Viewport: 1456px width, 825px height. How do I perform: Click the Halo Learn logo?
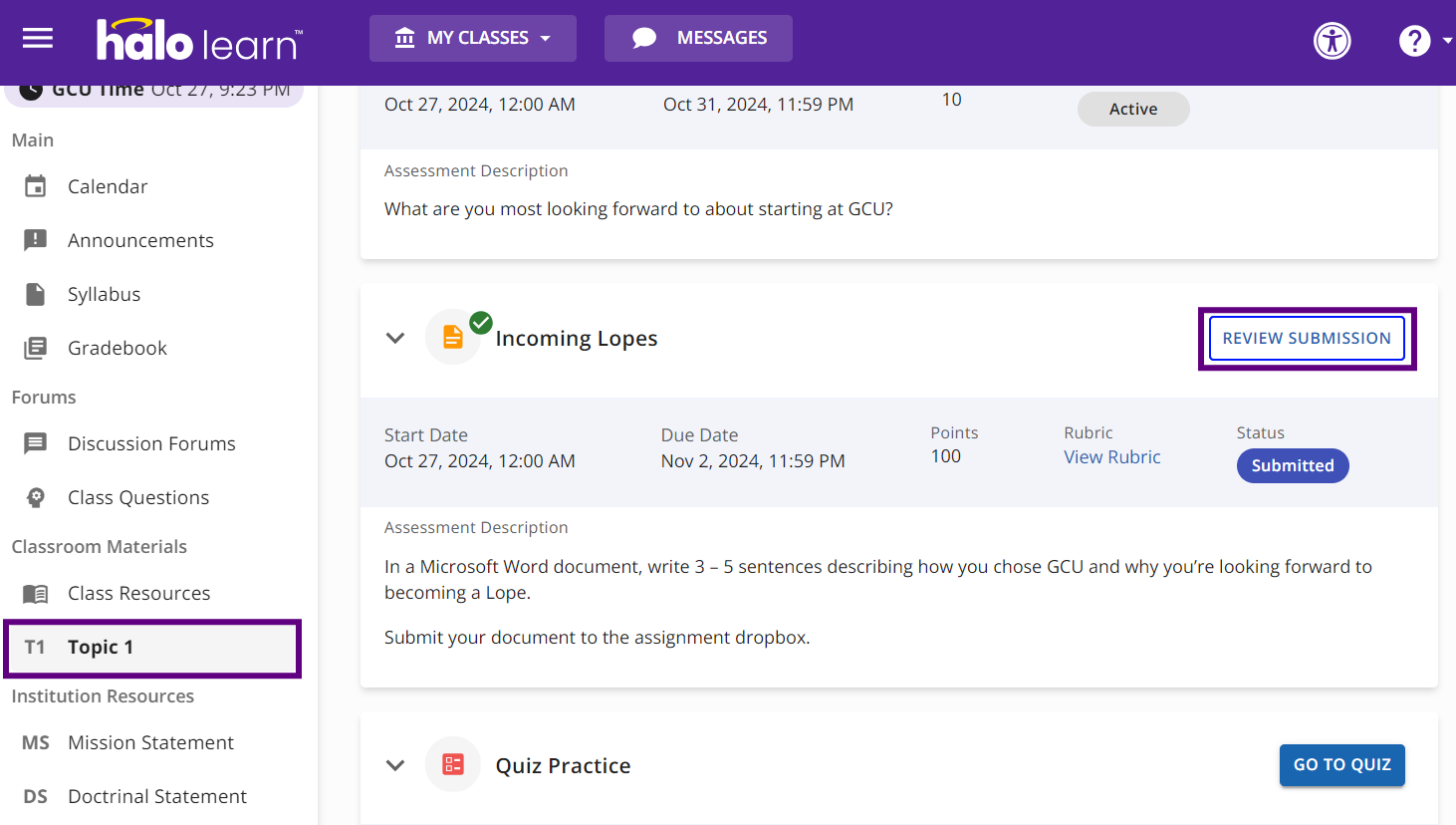tap(199, 40)
